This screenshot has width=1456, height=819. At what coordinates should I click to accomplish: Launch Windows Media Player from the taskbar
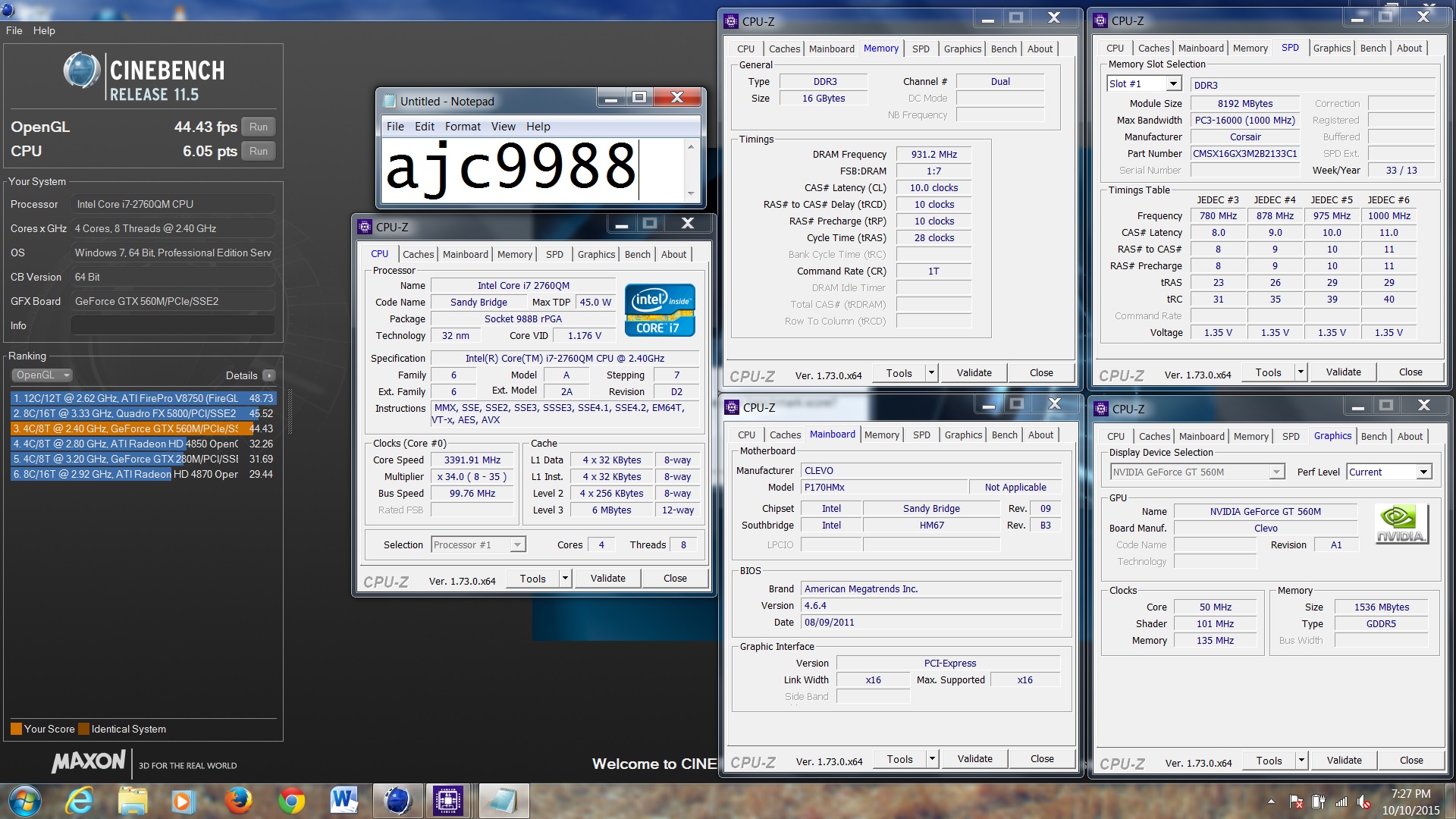(x=183, y=801)
